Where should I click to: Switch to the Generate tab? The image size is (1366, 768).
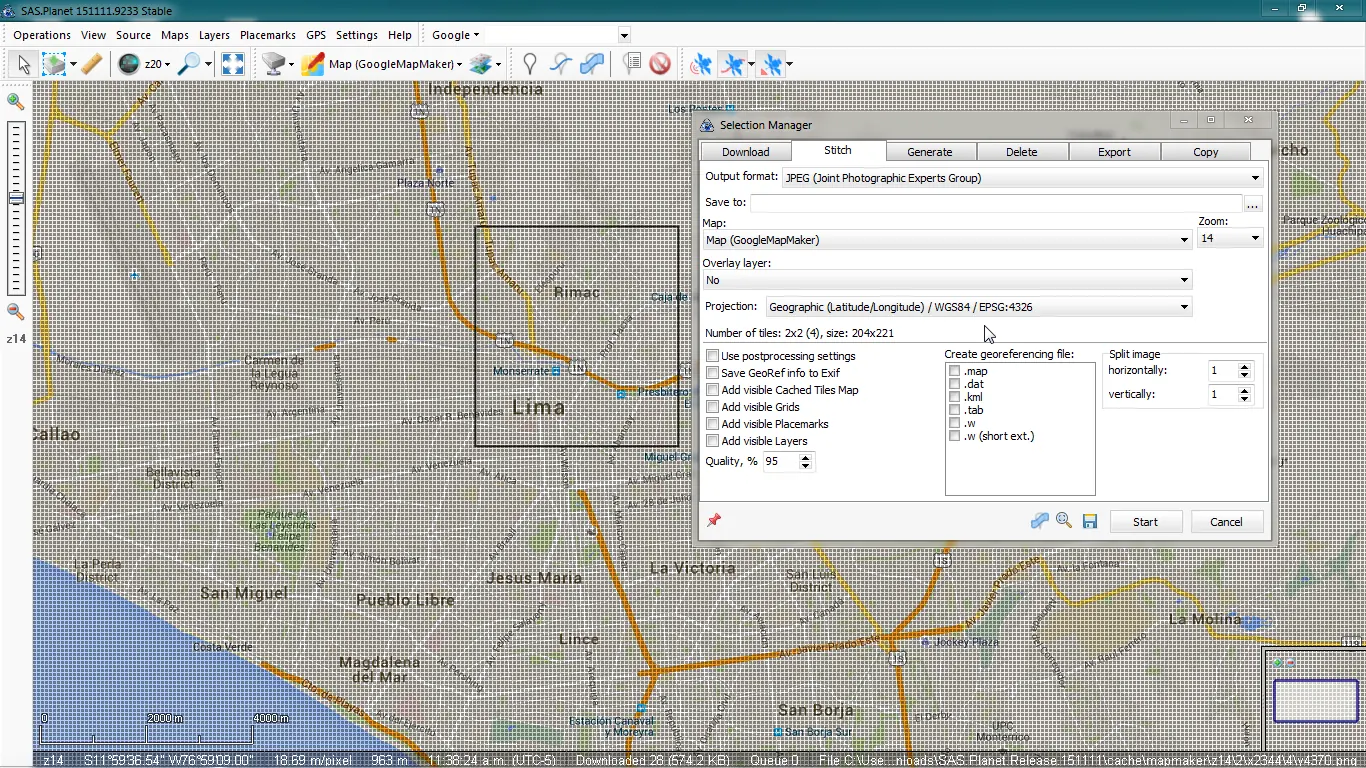[x=930, y=152]
